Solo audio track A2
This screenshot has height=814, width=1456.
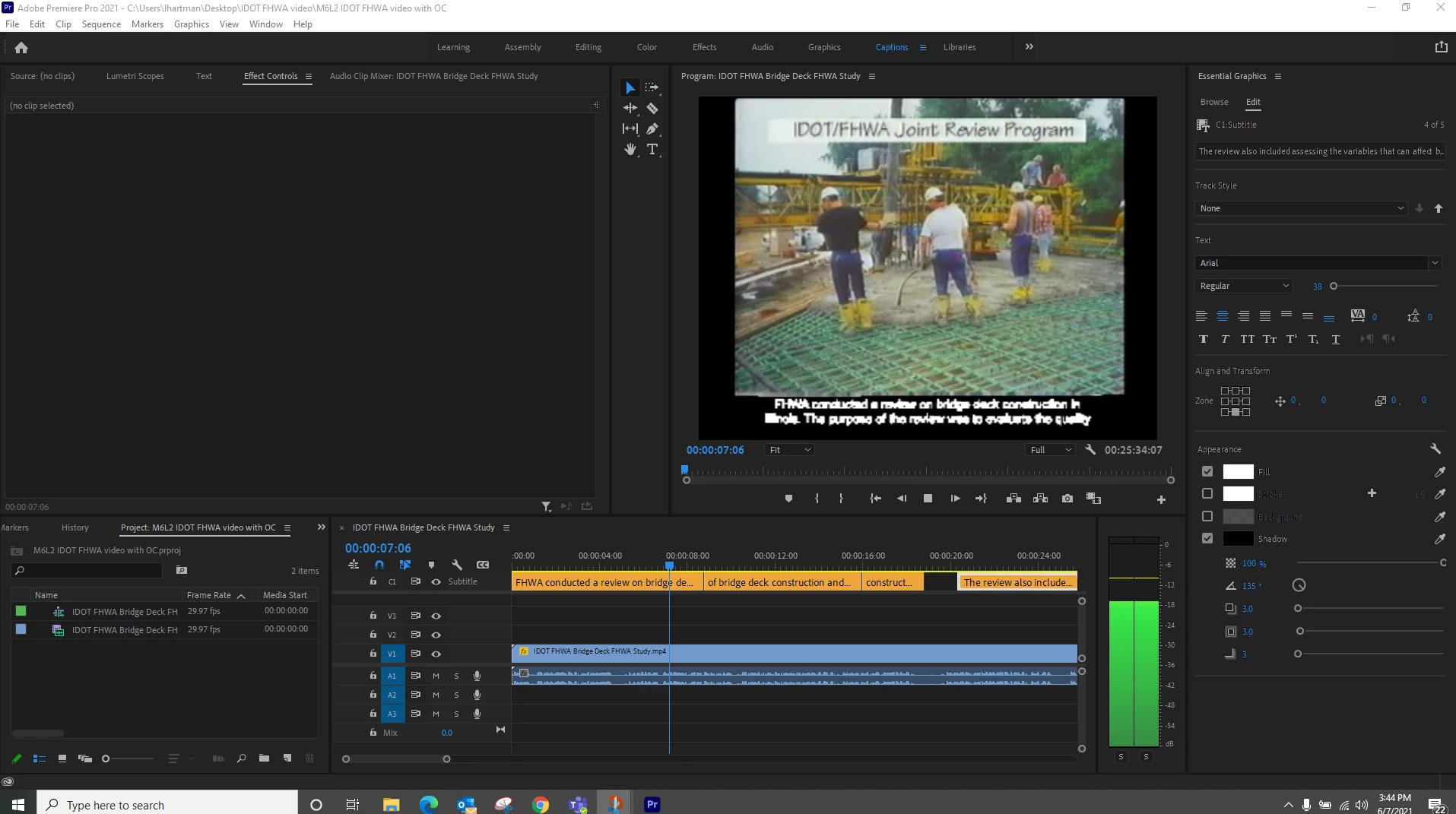pos(456,695)
